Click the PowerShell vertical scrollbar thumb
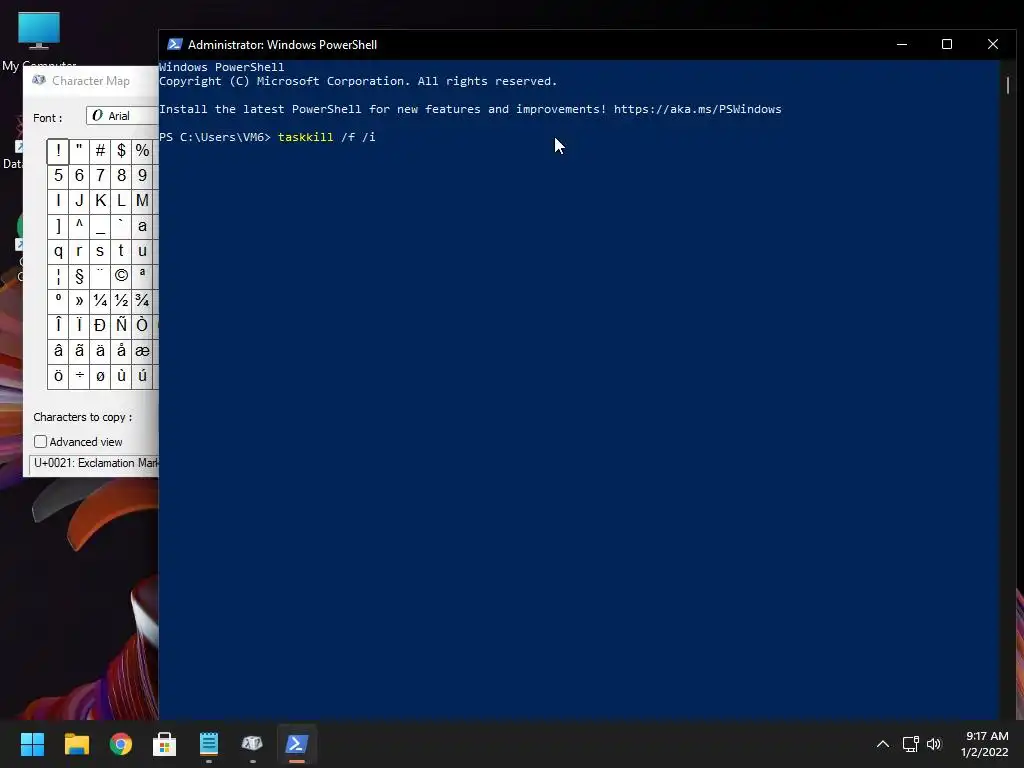1024x768 pixels. (1008, 85)
